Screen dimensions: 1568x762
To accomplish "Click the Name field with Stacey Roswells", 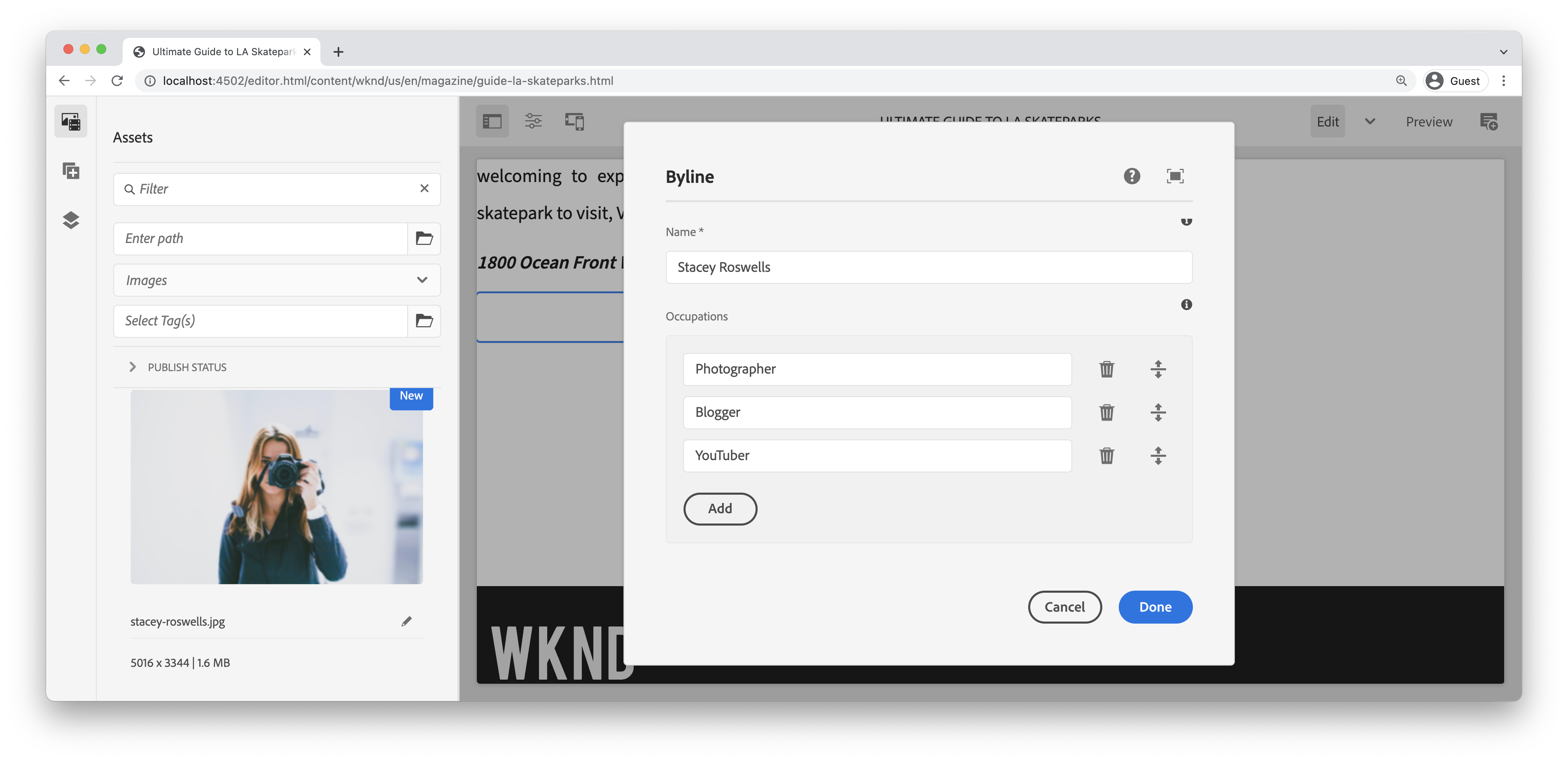I will [928, 267].
